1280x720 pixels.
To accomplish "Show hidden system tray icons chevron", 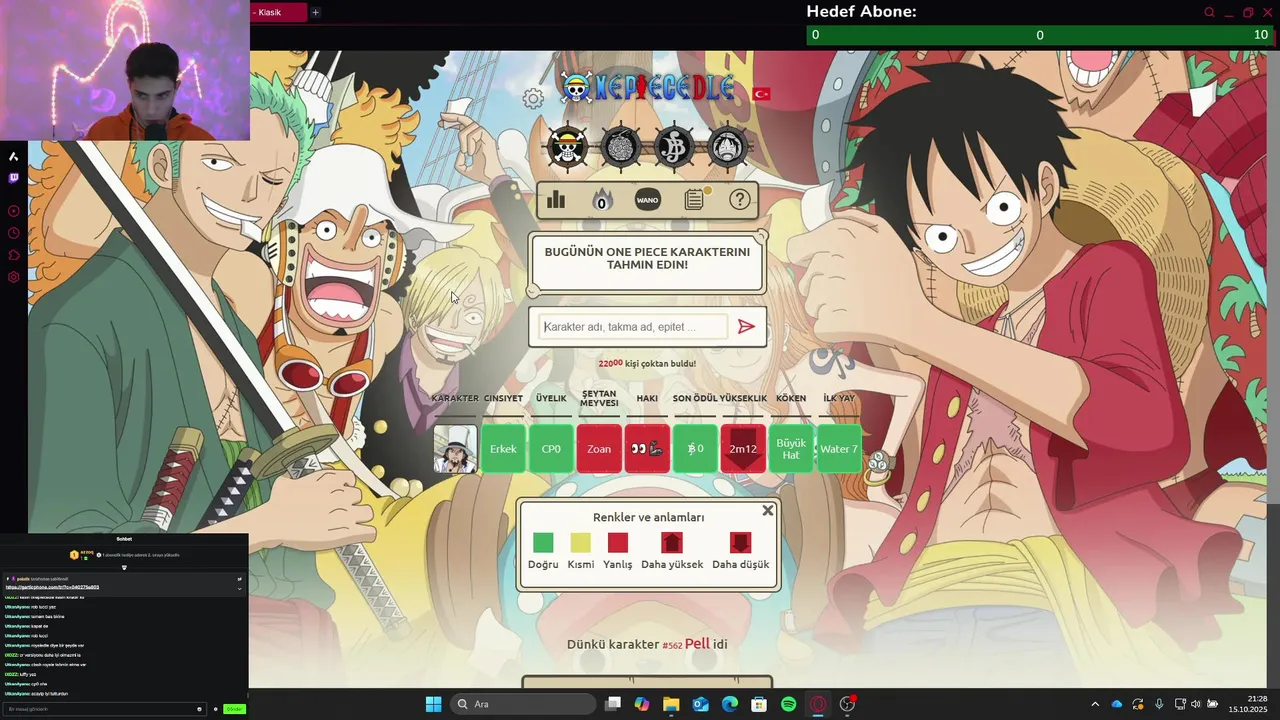I will 1095,704.
